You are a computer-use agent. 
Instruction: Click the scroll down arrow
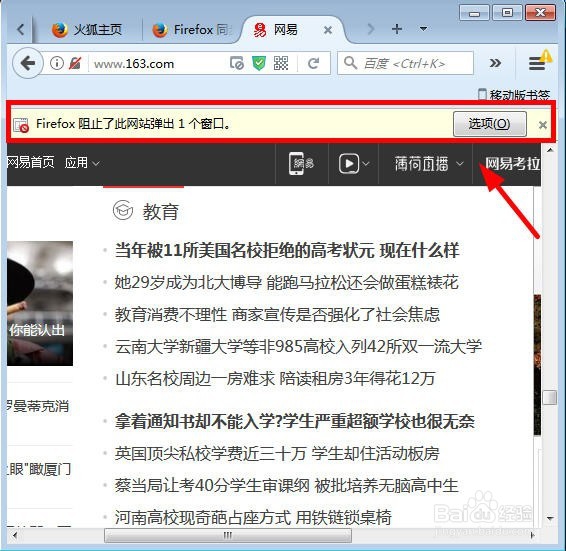click(x=550, y=519)
